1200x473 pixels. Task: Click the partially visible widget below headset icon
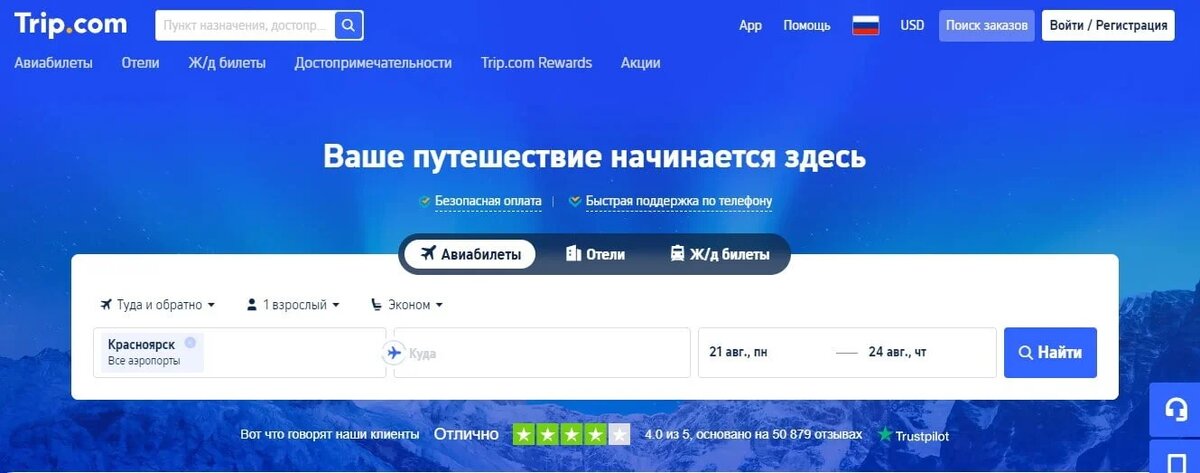tap(1177, 456)
